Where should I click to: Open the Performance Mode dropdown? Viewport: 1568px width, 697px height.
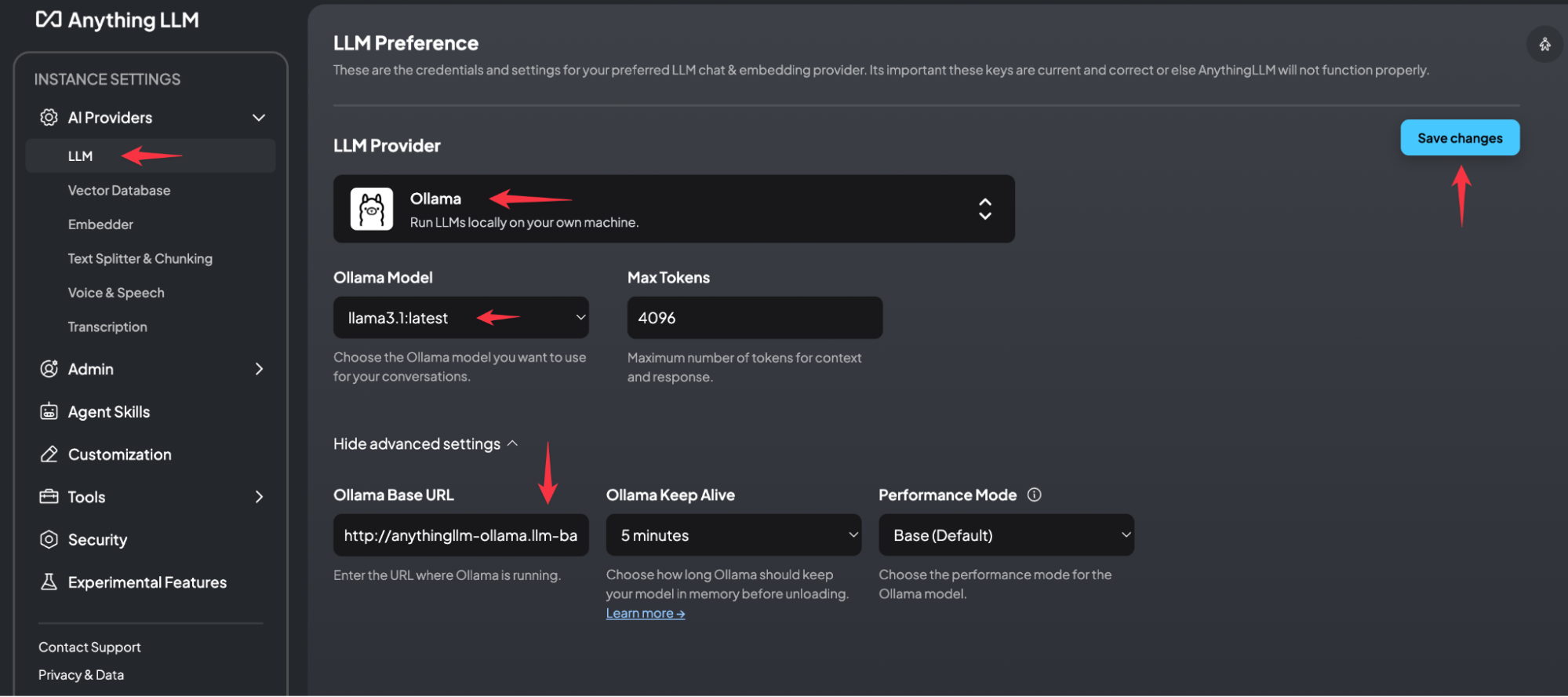1006,535
